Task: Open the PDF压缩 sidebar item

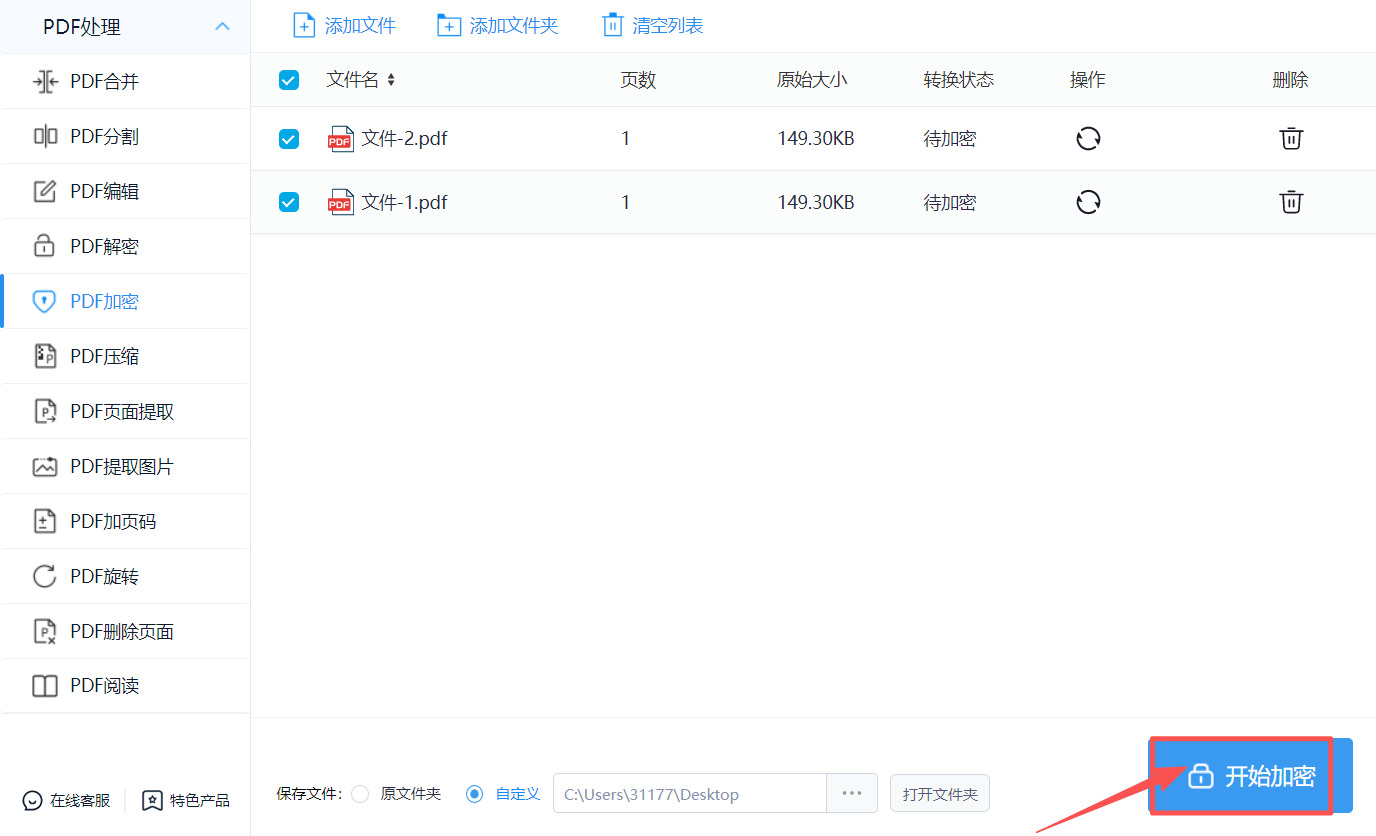Action: 104,357
